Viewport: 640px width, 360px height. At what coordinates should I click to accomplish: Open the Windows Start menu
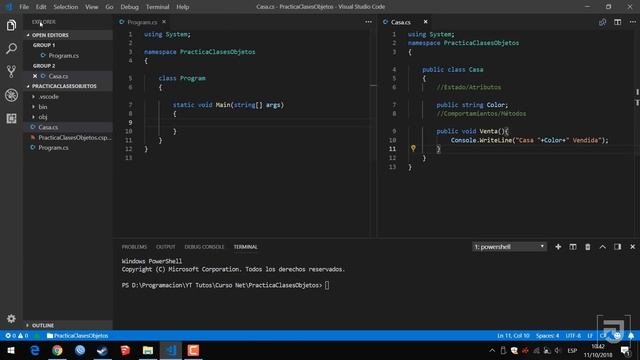coord(11,350)
